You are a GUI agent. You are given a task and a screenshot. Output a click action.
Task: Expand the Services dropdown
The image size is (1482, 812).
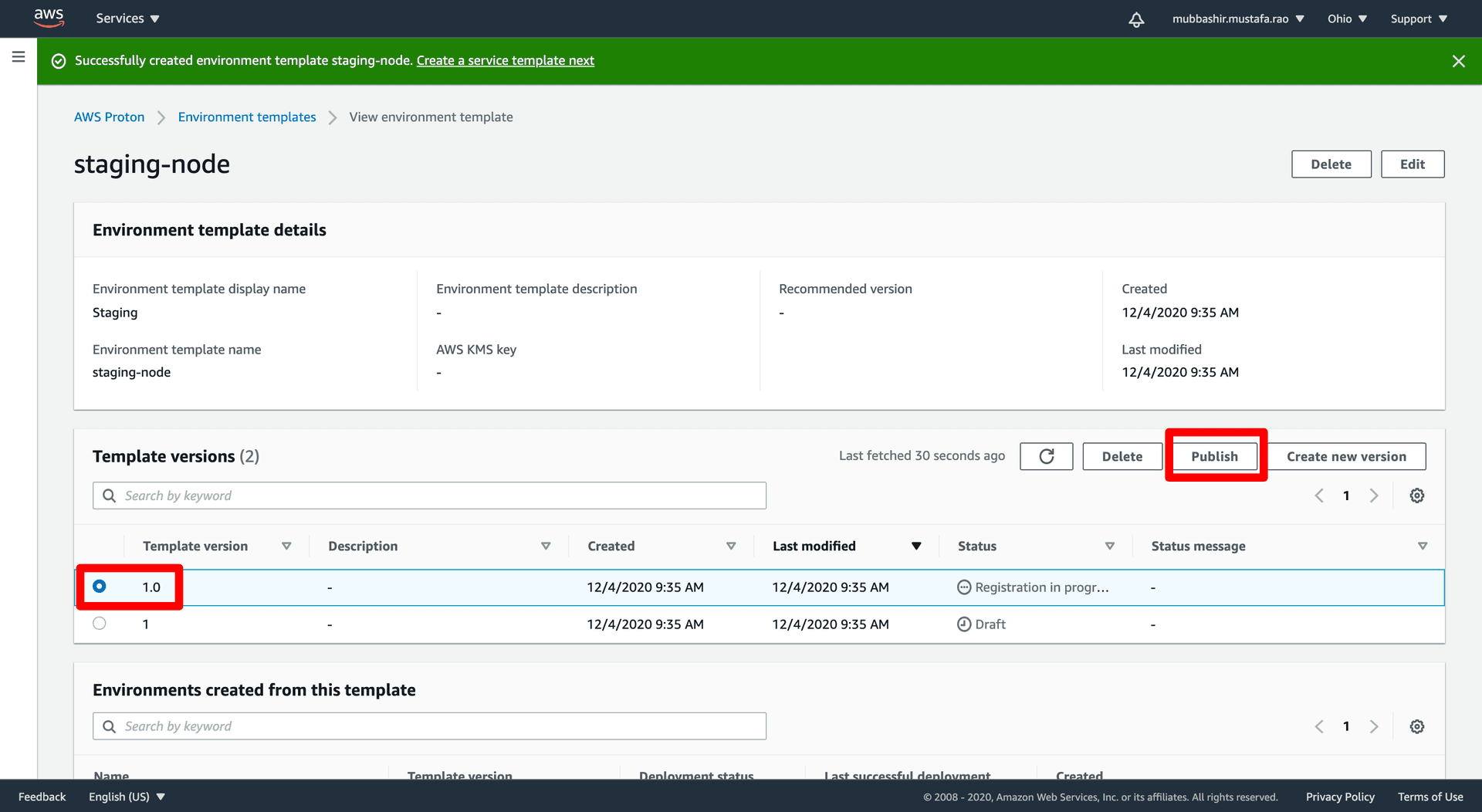[x=127, y=19]
